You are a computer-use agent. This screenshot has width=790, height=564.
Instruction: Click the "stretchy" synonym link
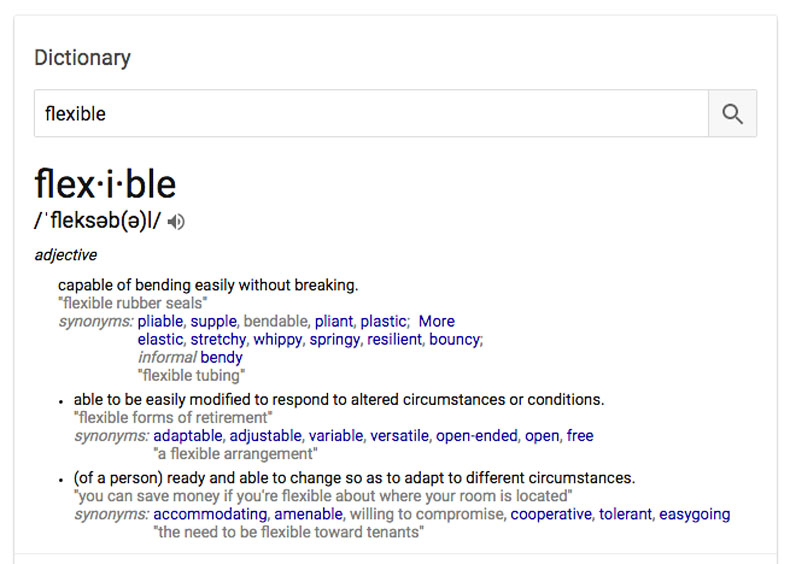[217, 339]
